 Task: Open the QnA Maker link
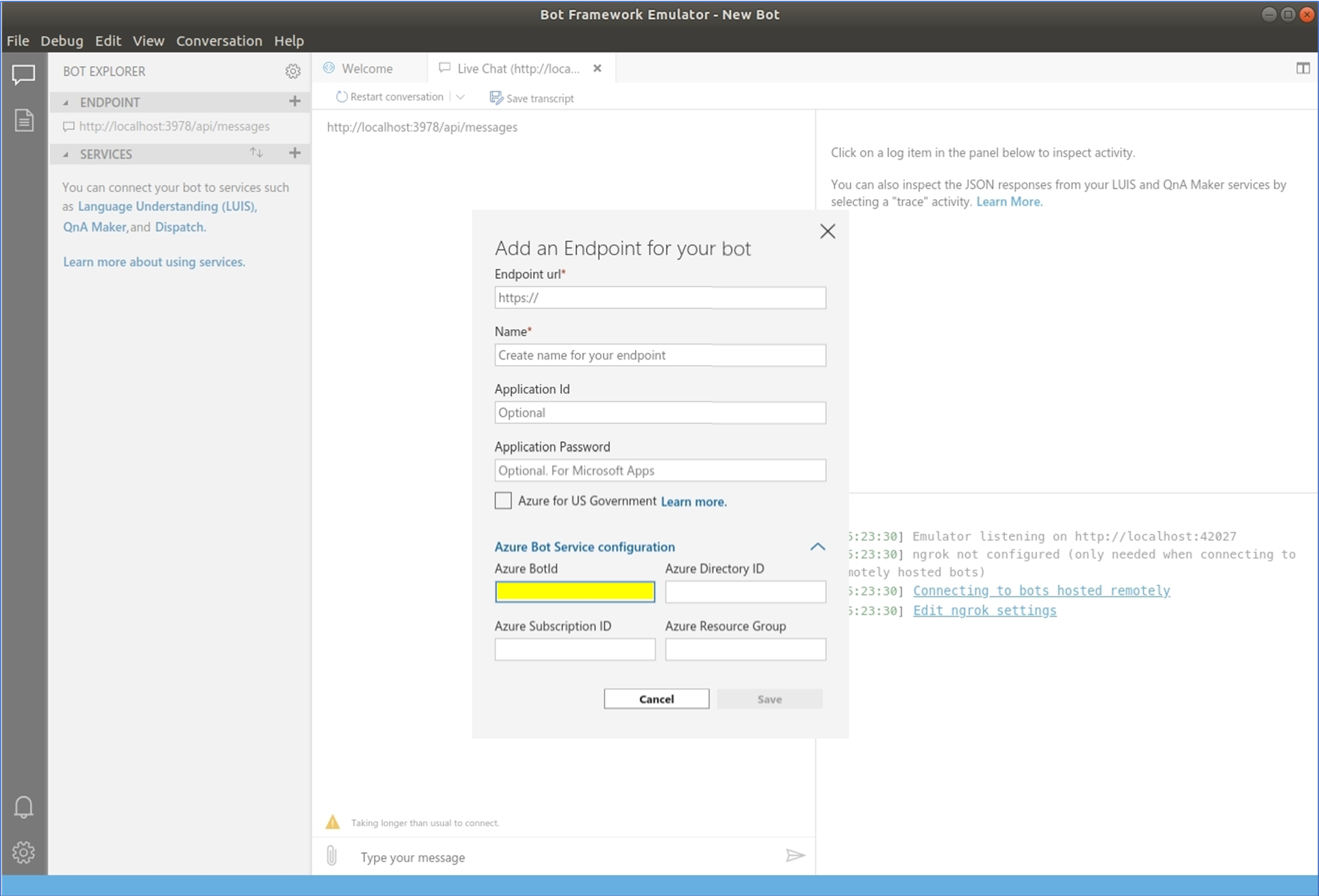(95, 227)
